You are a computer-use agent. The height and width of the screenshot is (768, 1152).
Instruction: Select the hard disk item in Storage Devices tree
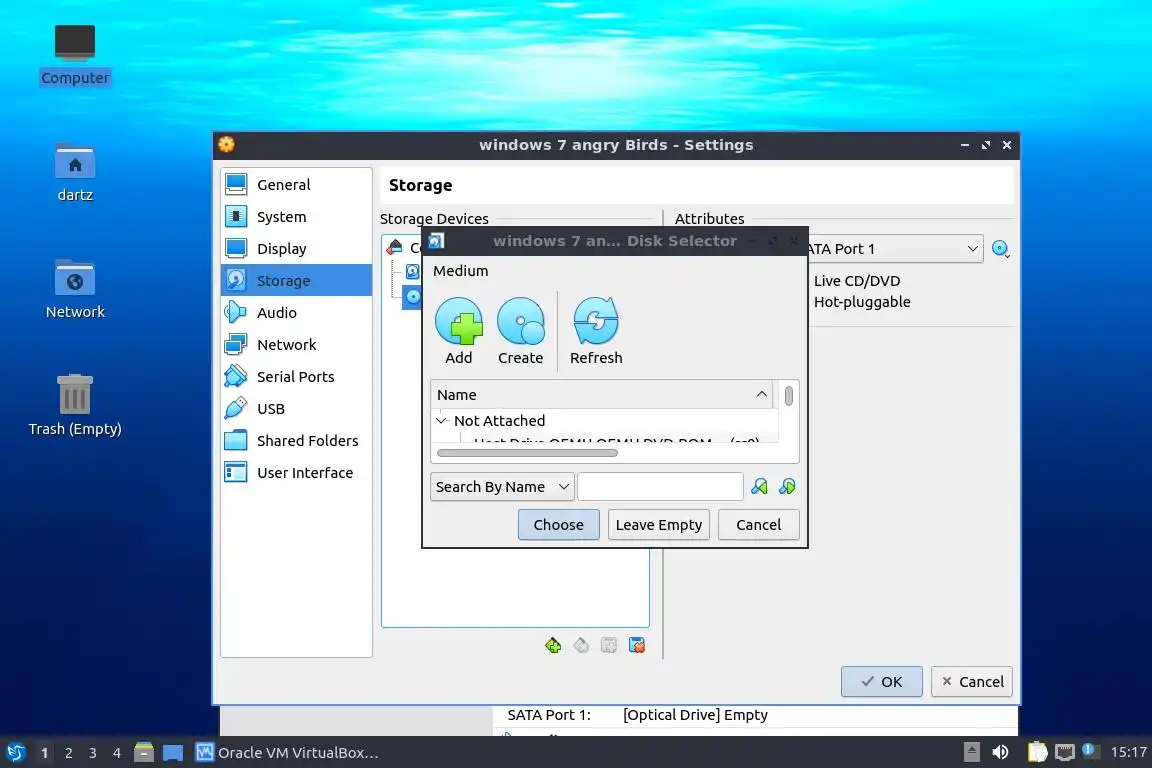(413, 272)
